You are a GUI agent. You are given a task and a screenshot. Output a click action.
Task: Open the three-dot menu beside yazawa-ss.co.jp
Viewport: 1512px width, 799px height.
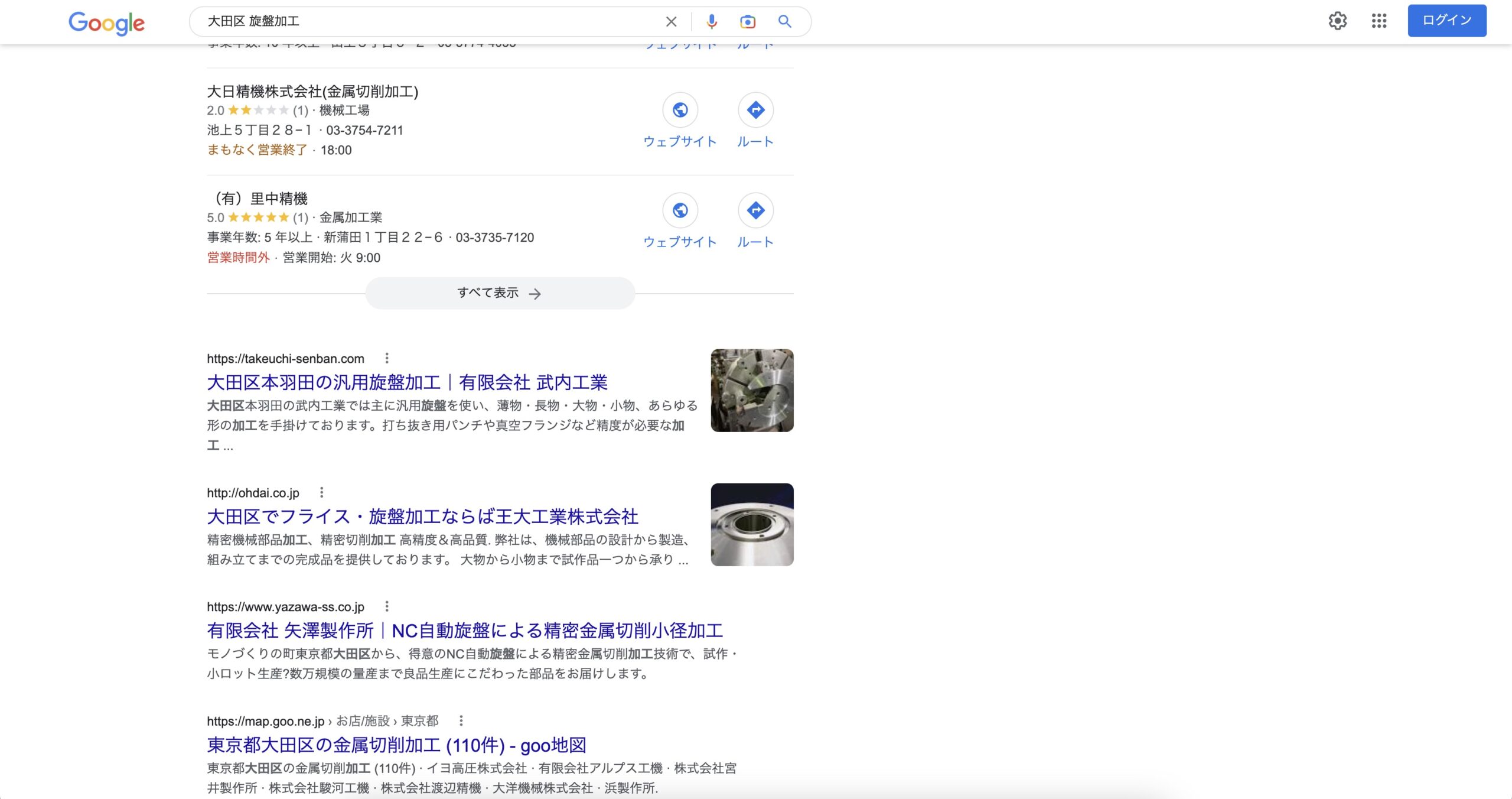tap(387, 606)
